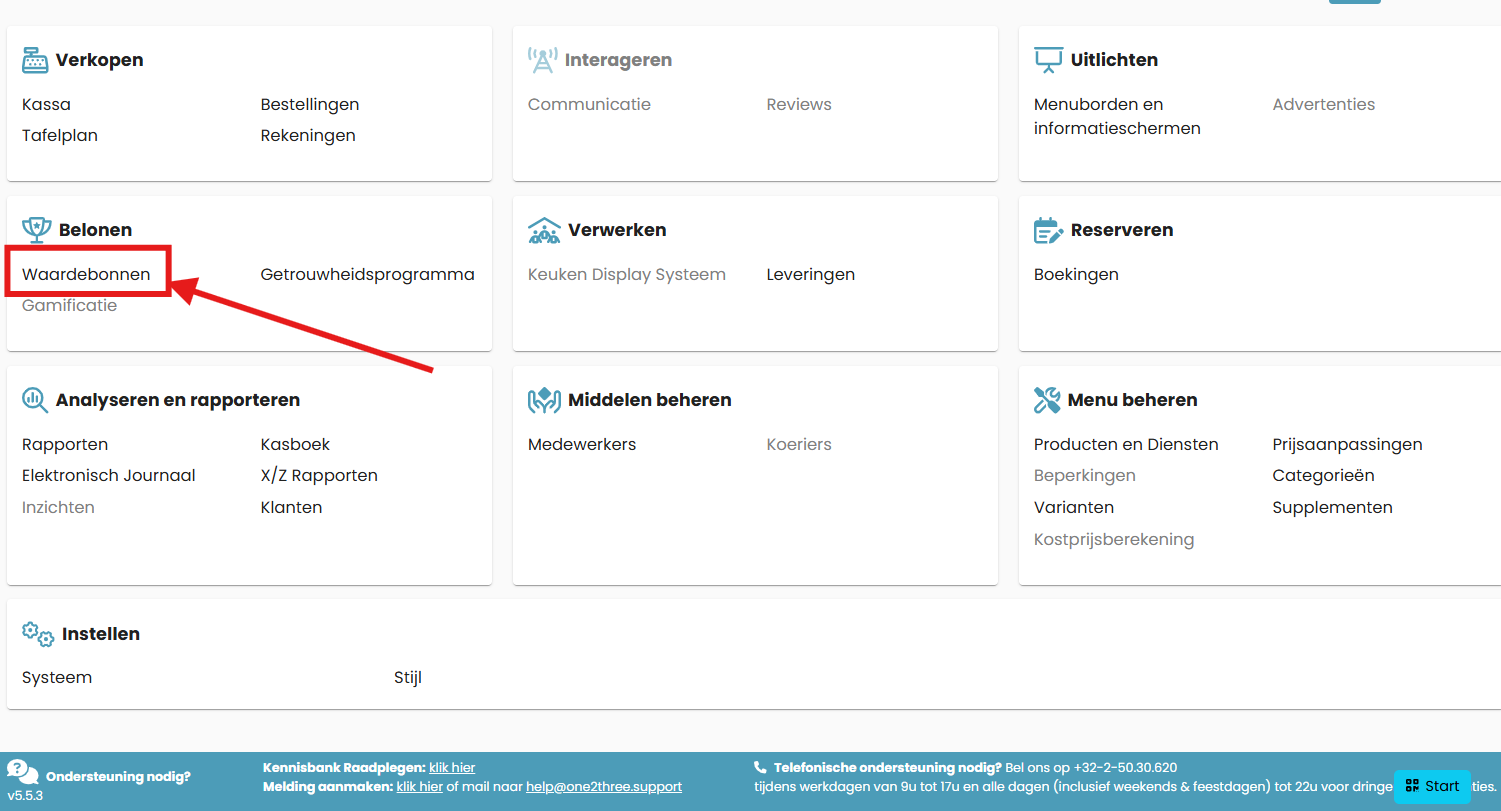Click the gears Instellen icon
This screenshot has height=811, width=1501.
38,634
